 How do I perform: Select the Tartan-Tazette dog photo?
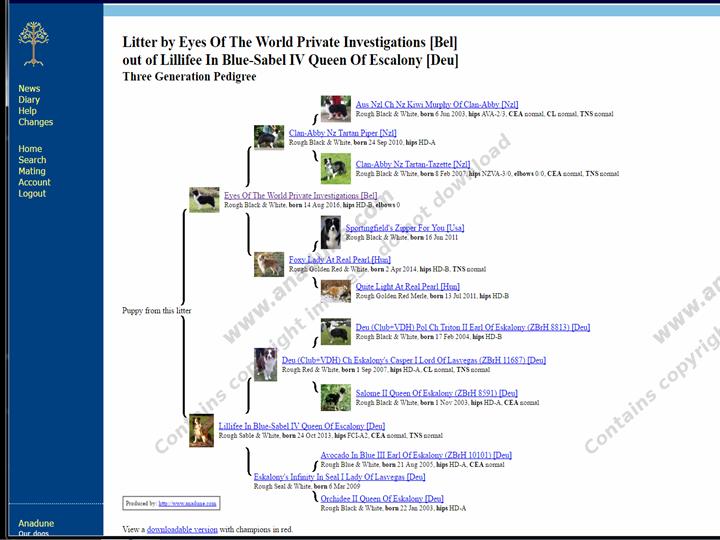[x=335, y=167]
